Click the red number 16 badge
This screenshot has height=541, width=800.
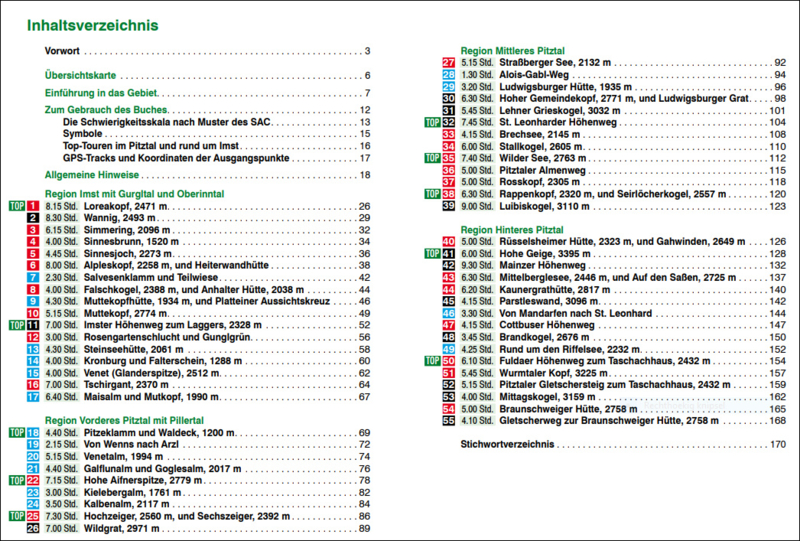tap(33, 385)
